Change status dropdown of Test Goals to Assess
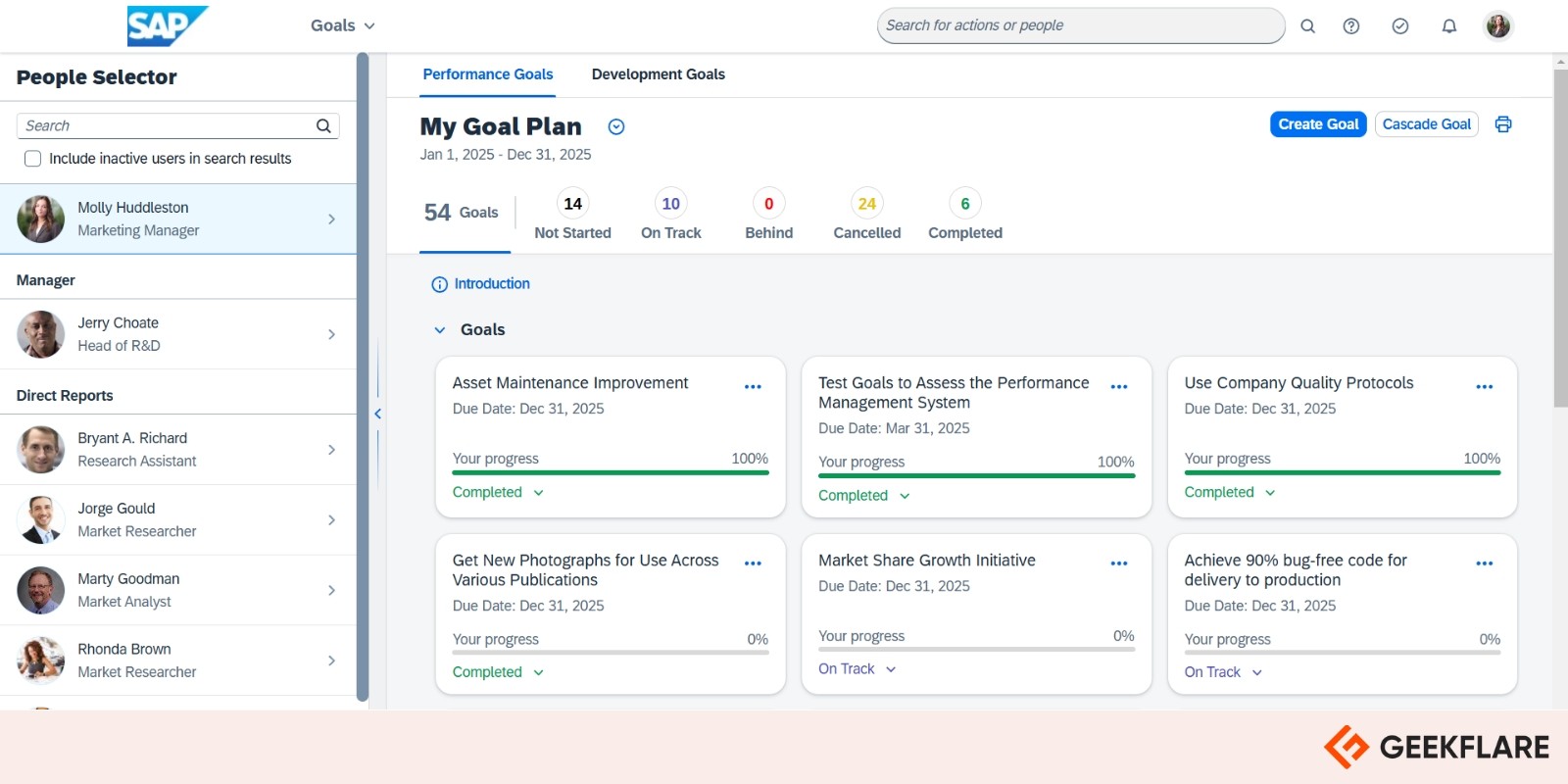Viewport: 1568px width, 784px height. [x=864, y=496]
